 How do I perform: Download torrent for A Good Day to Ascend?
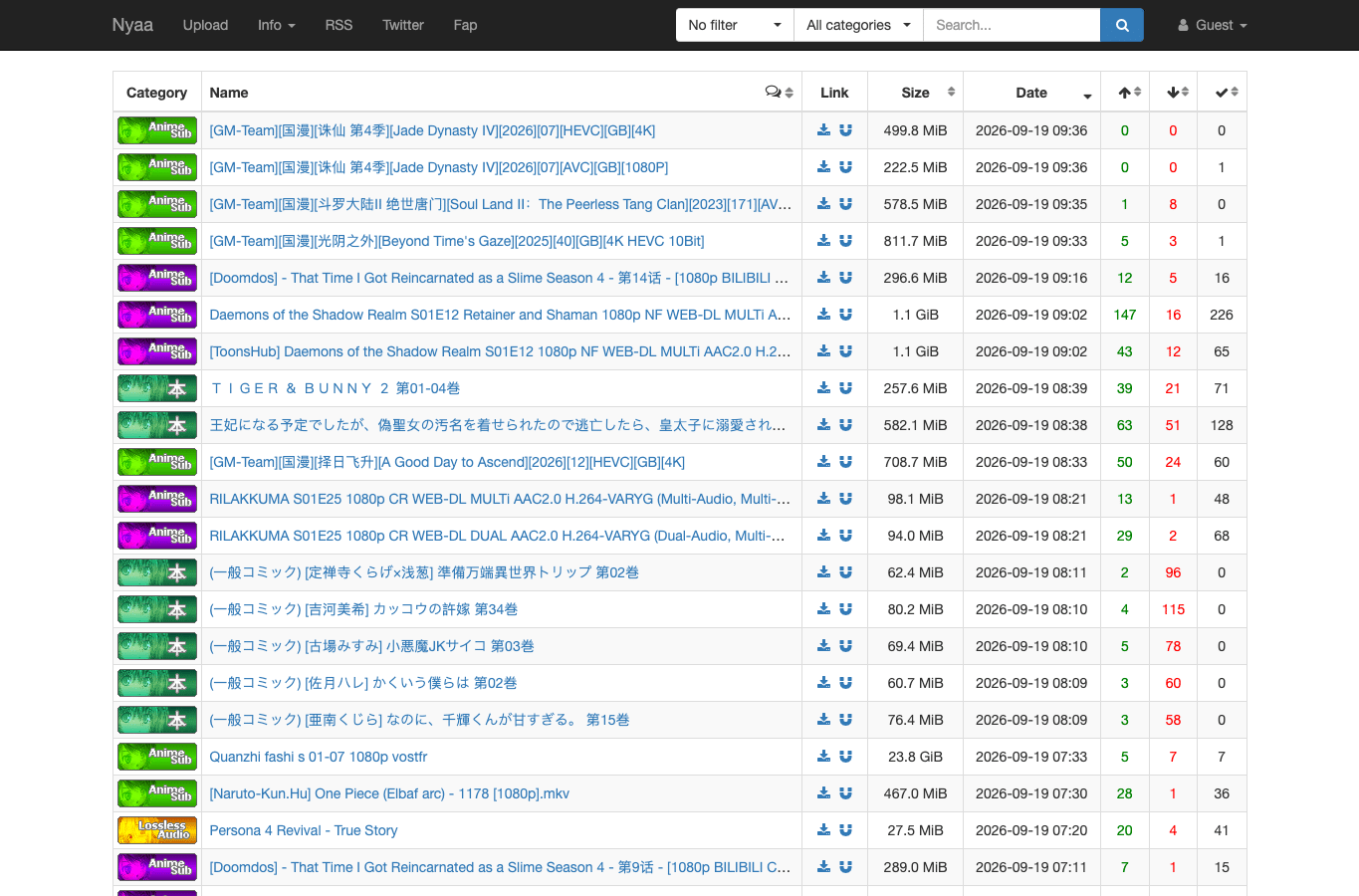pos(823,461)
